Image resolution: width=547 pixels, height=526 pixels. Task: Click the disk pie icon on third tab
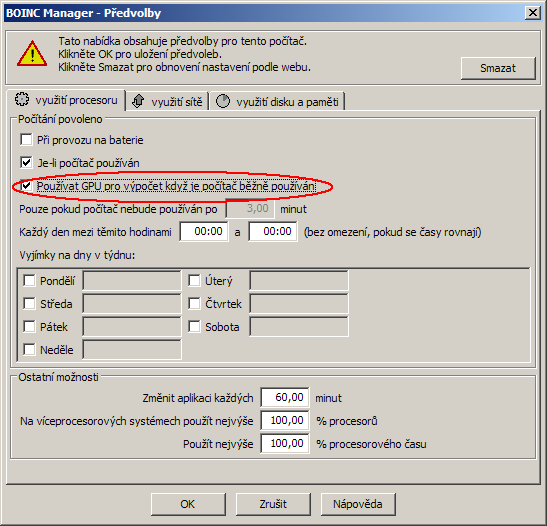(223, 102)
